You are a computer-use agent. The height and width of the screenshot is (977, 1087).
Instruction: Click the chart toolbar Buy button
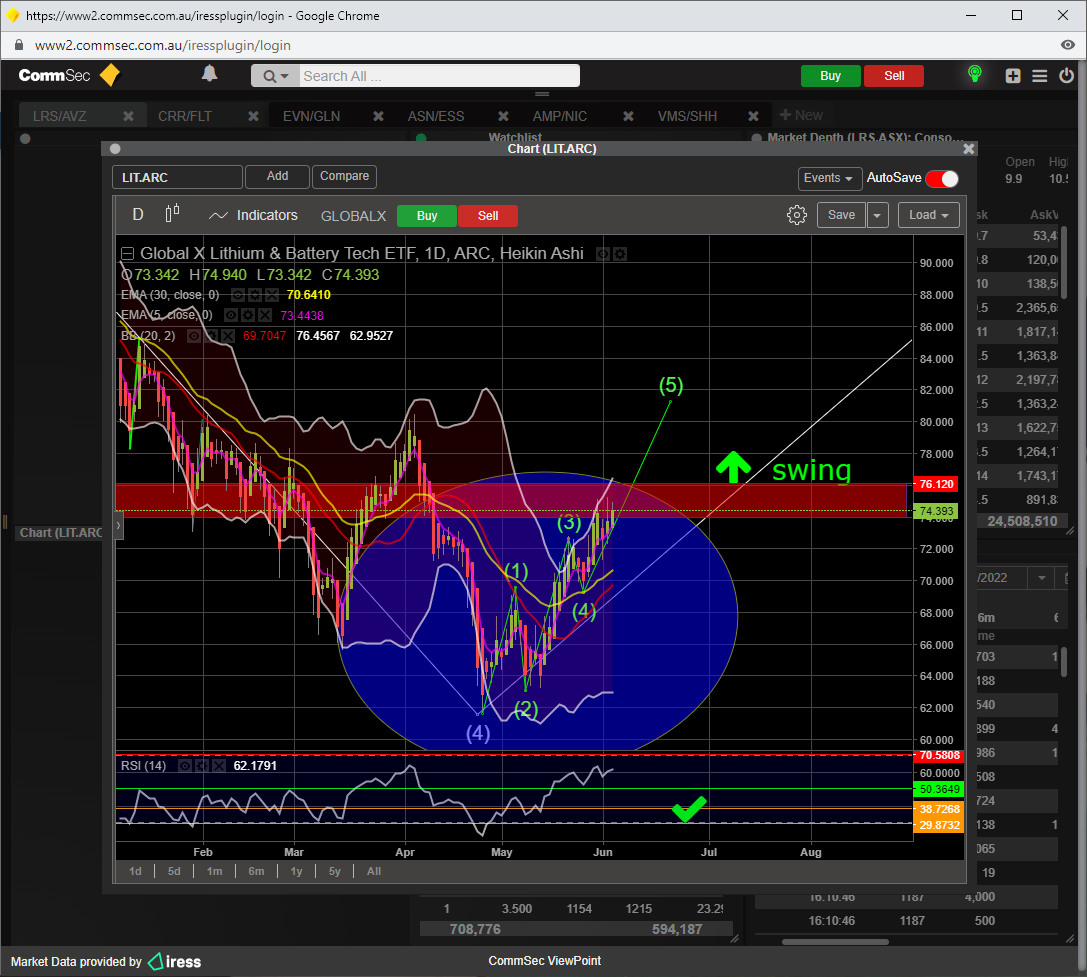[427, 216]
